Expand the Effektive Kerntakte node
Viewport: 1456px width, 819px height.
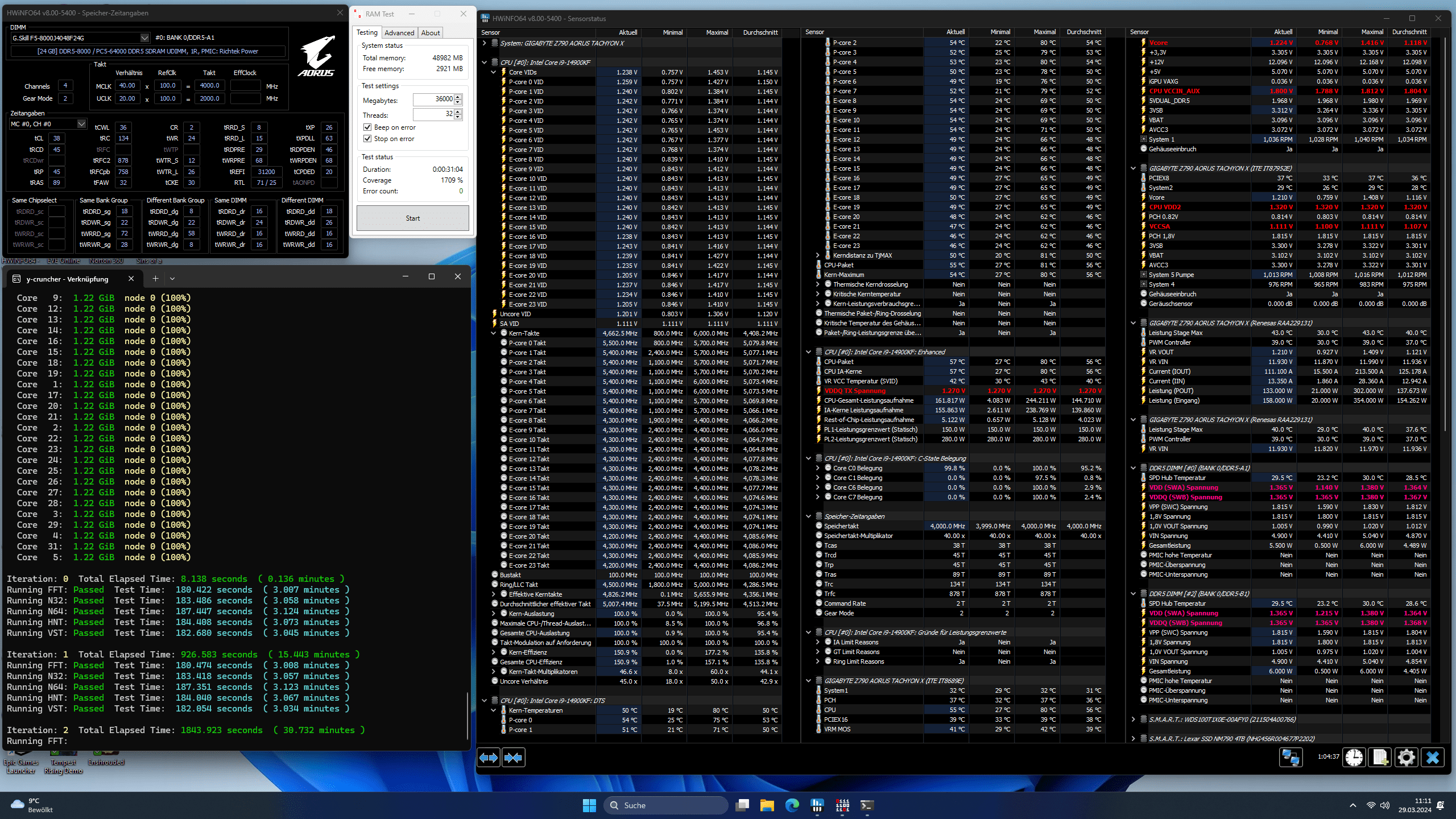click(494, 594)
